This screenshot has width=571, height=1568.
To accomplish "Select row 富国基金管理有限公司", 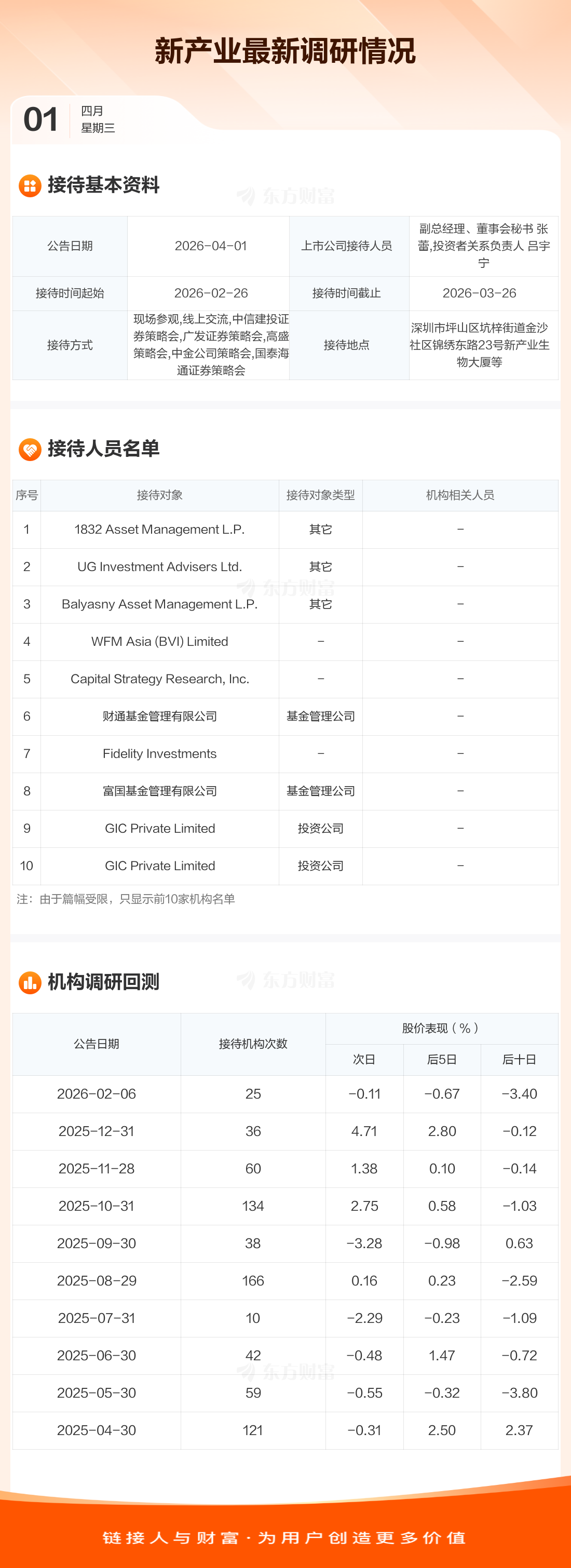I will [285, 791].
